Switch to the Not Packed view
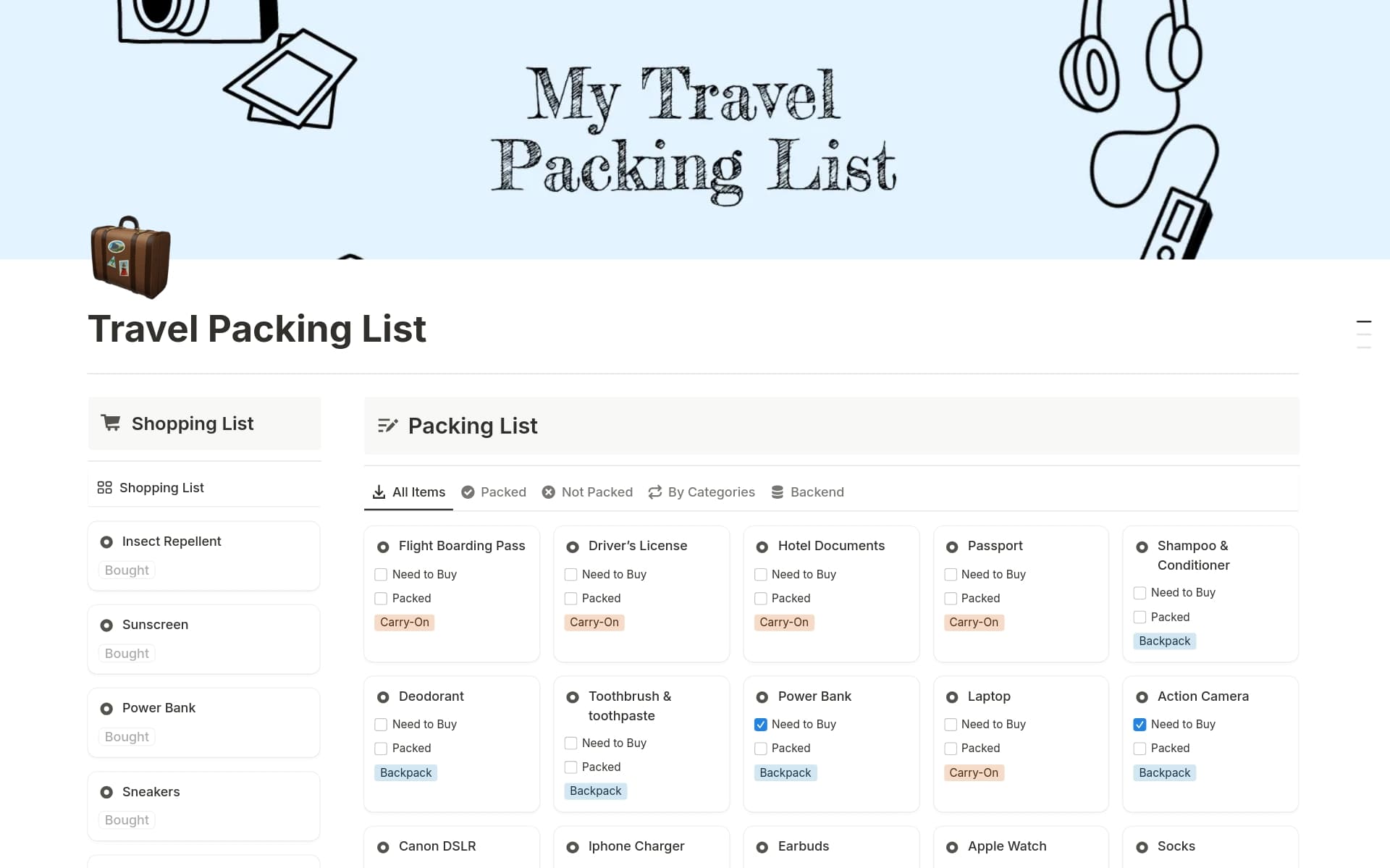This screenshot has height=868, width=1390. tap(597, 492)
